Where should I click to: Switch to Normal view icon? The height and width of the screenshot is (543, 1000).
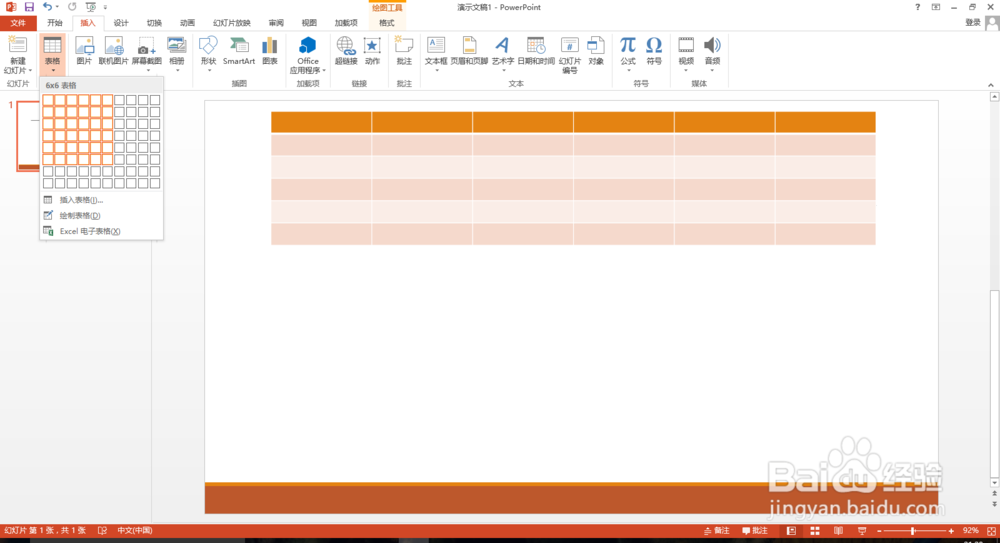791,531
